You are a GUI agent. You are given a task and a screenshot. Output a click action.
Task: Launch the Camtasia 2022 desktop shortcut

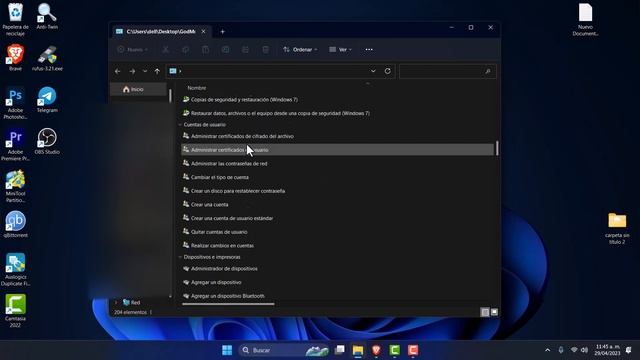click(x=16, y=311)
